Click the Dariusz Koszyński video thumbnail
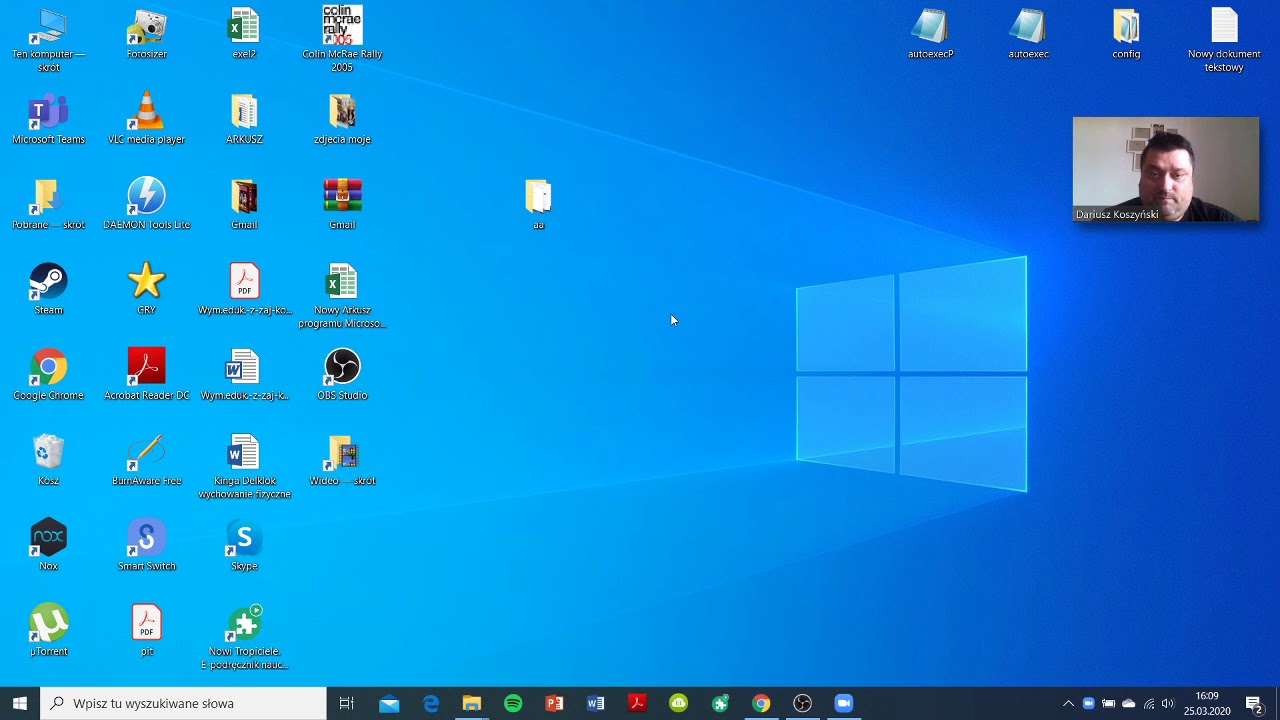This screenshot has height=720, width=1280. [x=1166, y=169]
